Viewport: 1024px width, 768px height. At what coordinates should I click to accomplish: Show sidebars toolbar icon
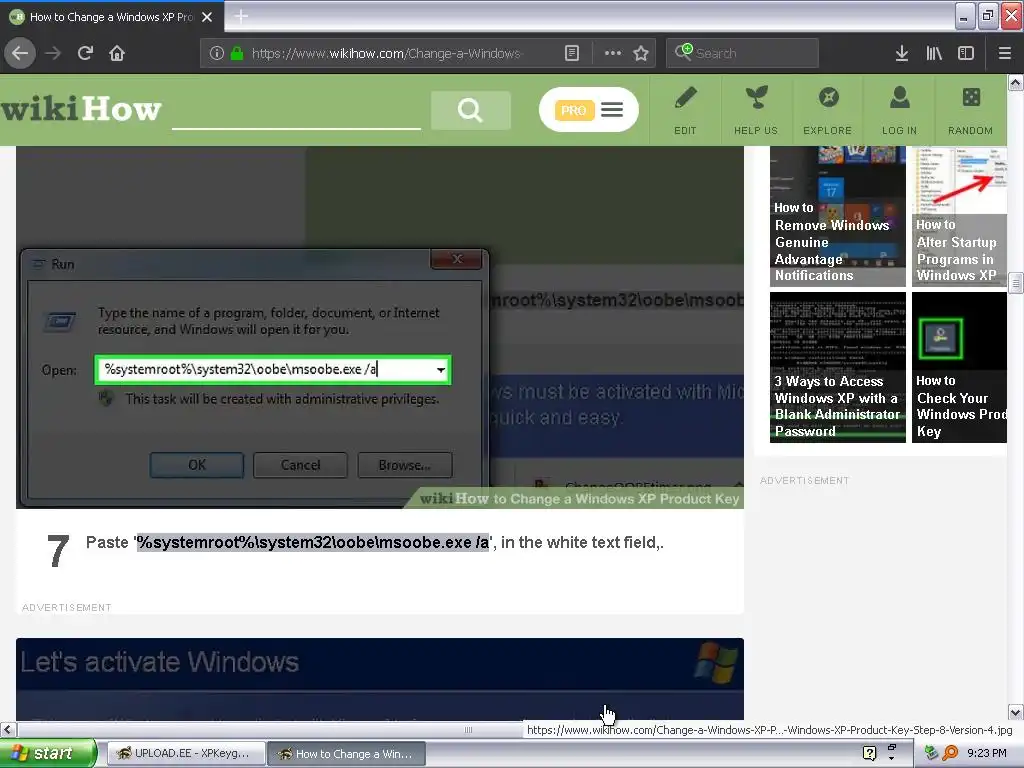[966, 53]
